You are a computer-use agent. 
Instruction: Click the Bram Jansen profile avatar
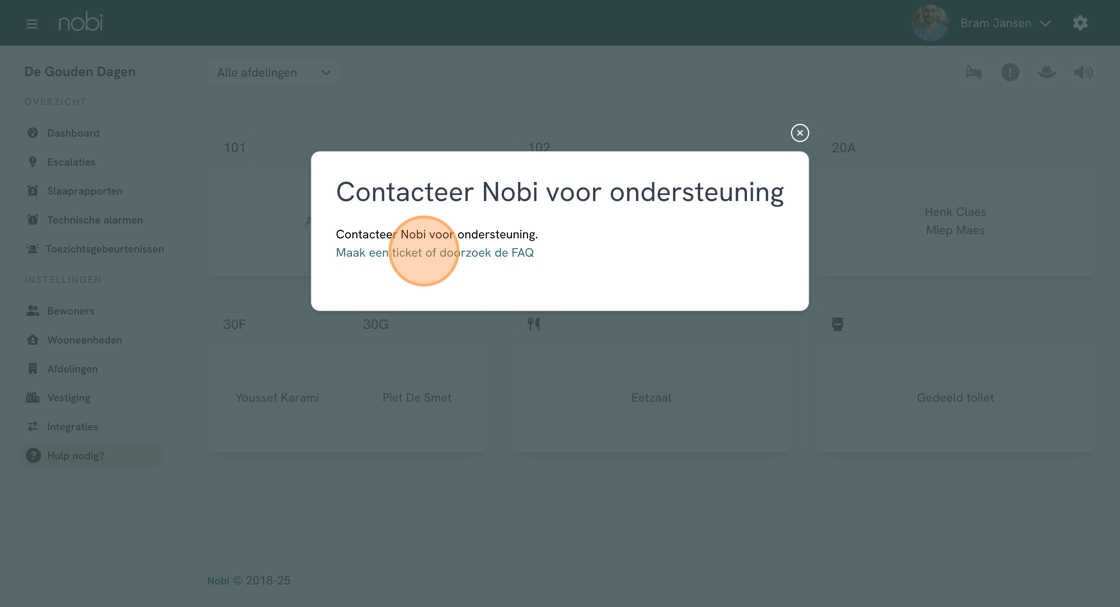930,23
